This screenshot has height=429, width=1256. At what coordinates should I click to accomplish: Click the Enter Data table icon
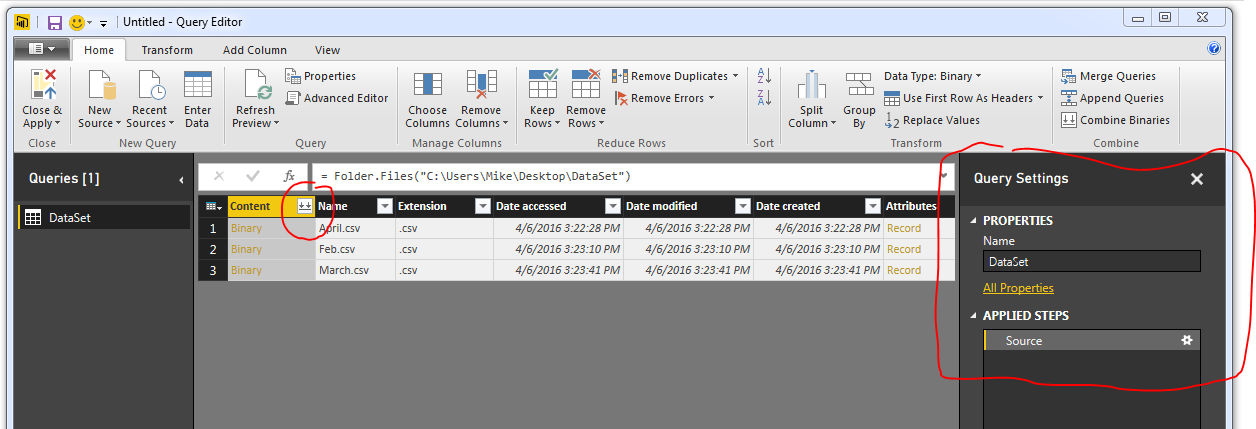[198, 85]
